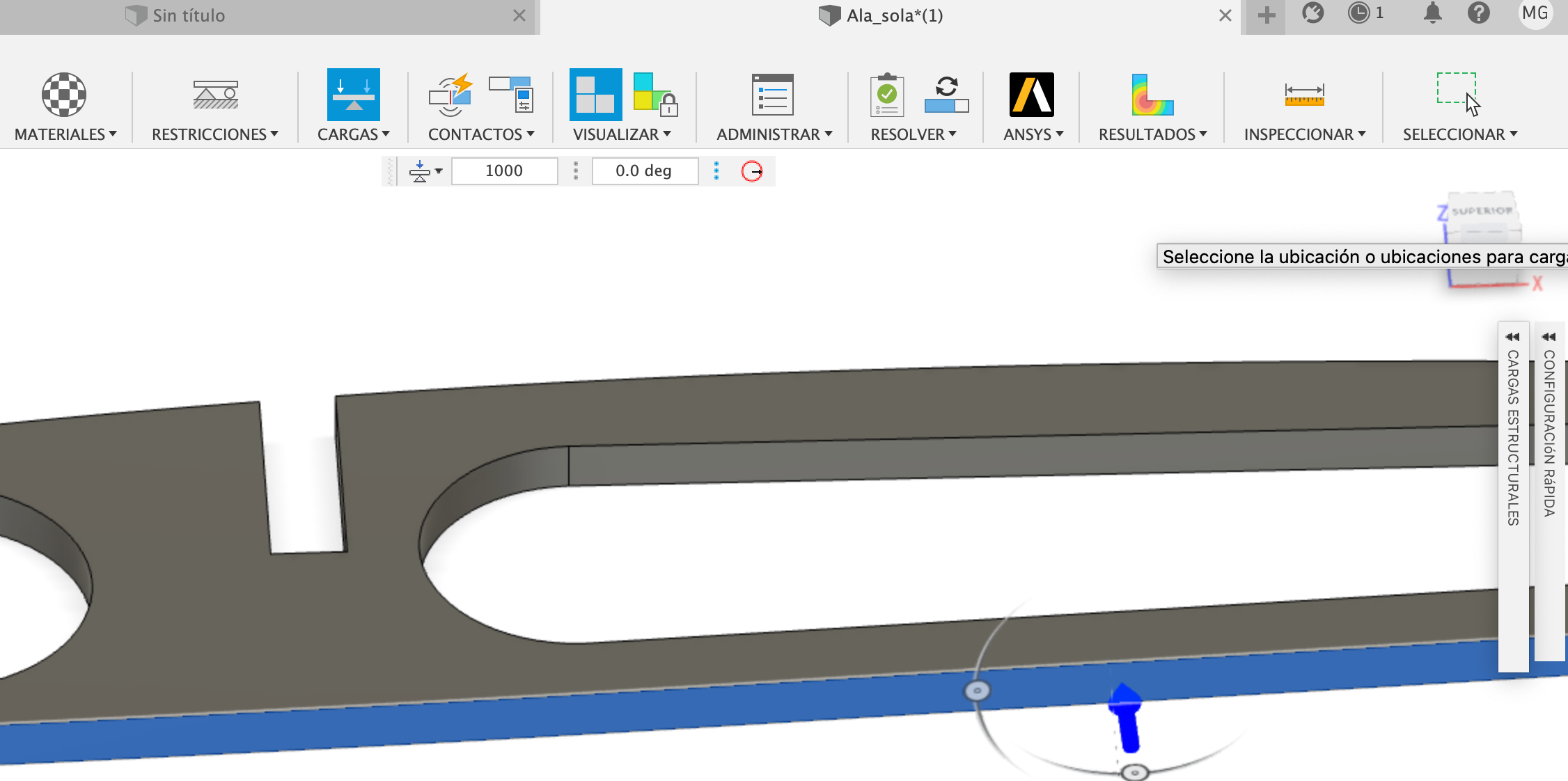Click the blue force arrow manipulator
The height and width of the screenshot is (781, 1568).
point(1125,717)
